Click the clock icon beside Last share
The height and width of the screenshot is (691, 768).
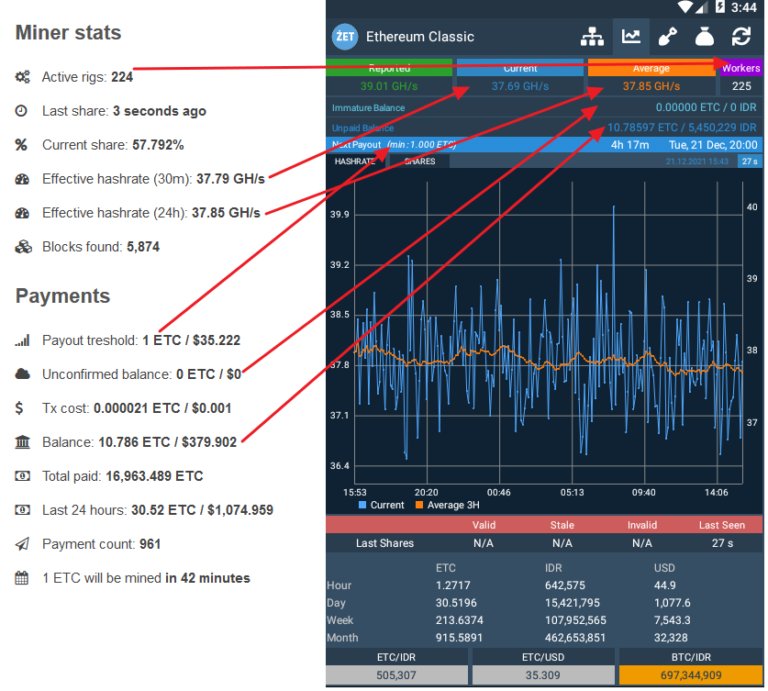[x=21, y=111]
